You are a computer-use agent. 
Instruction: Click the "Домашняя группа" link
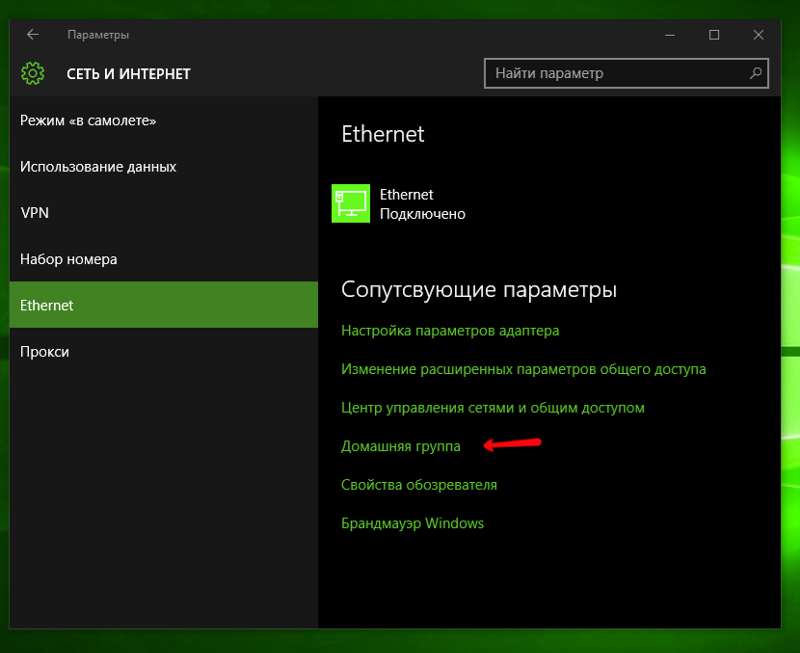click(401, 446)
